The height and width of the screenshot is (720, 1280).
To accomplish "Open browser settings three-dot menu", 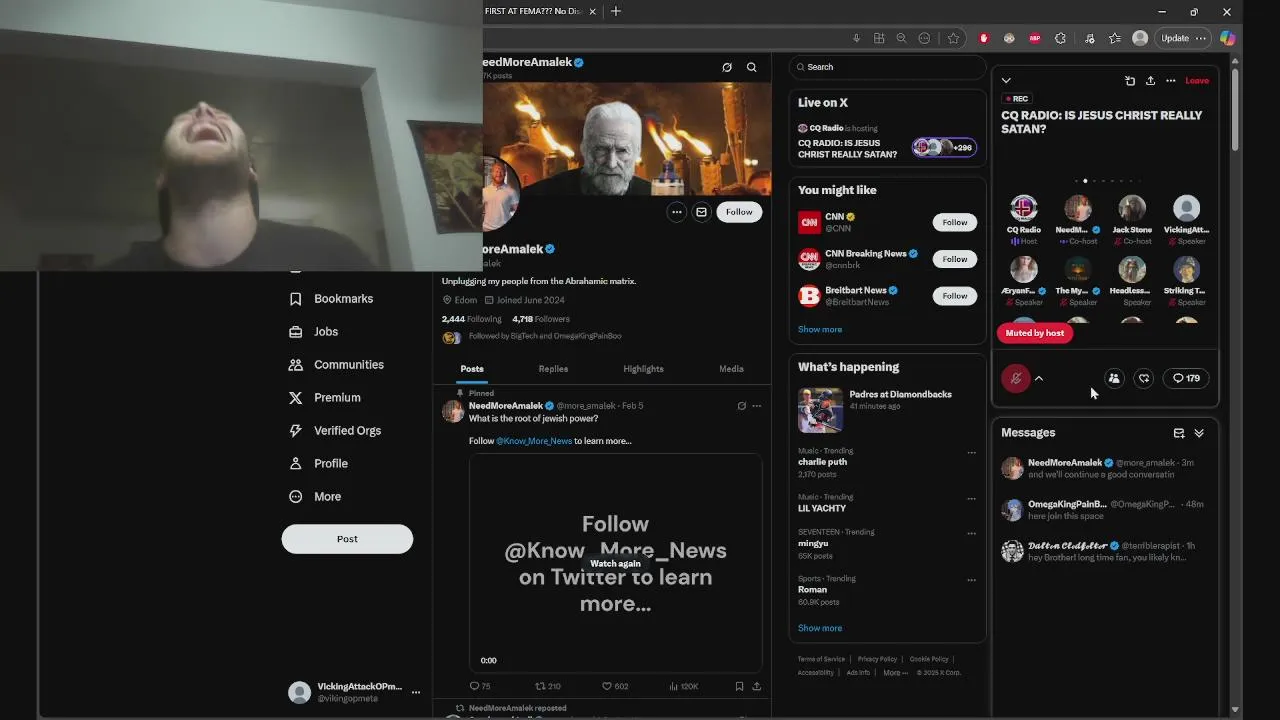I will [x=1201, y=38].
